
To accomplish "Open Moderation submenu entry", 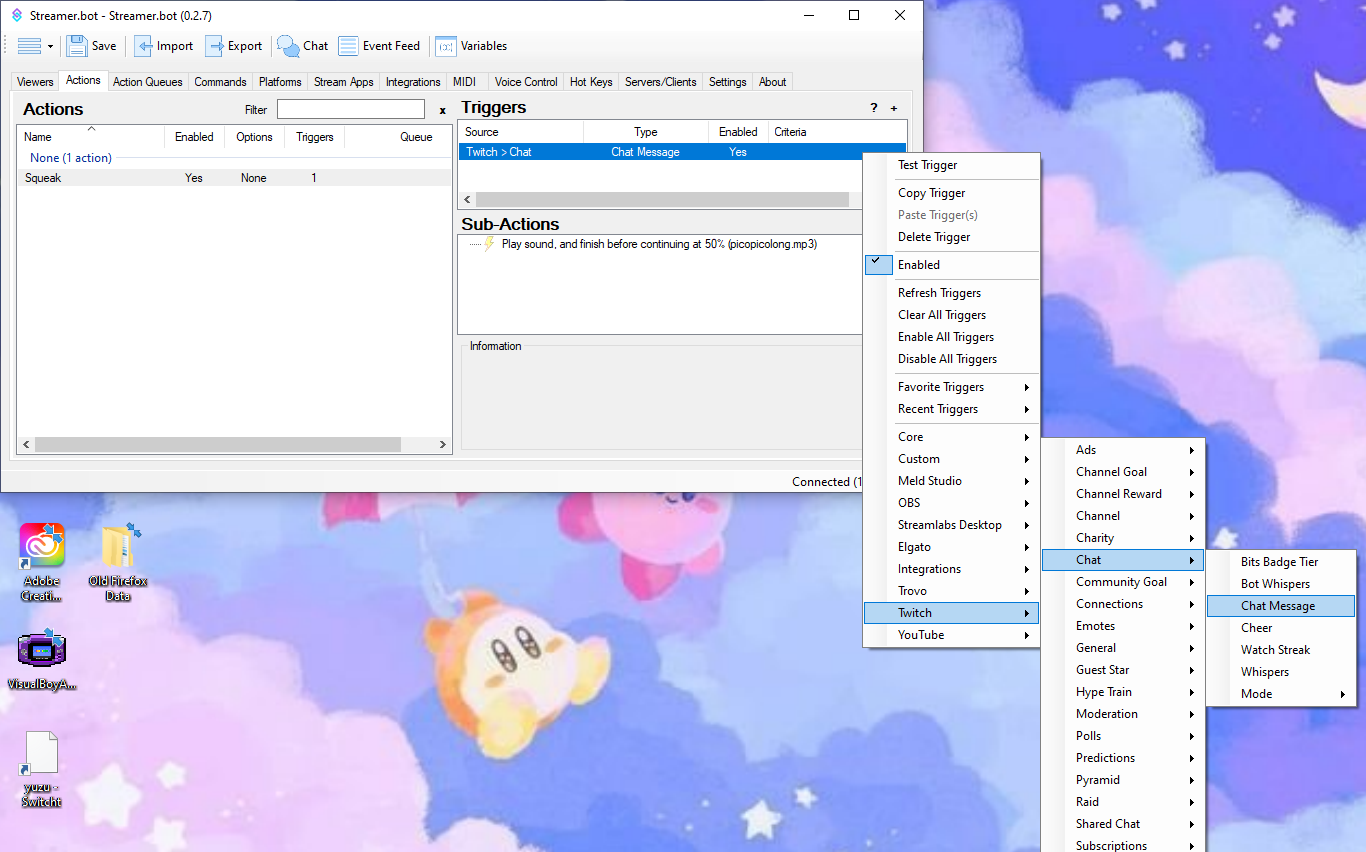I will click(x=1123, y=714).
